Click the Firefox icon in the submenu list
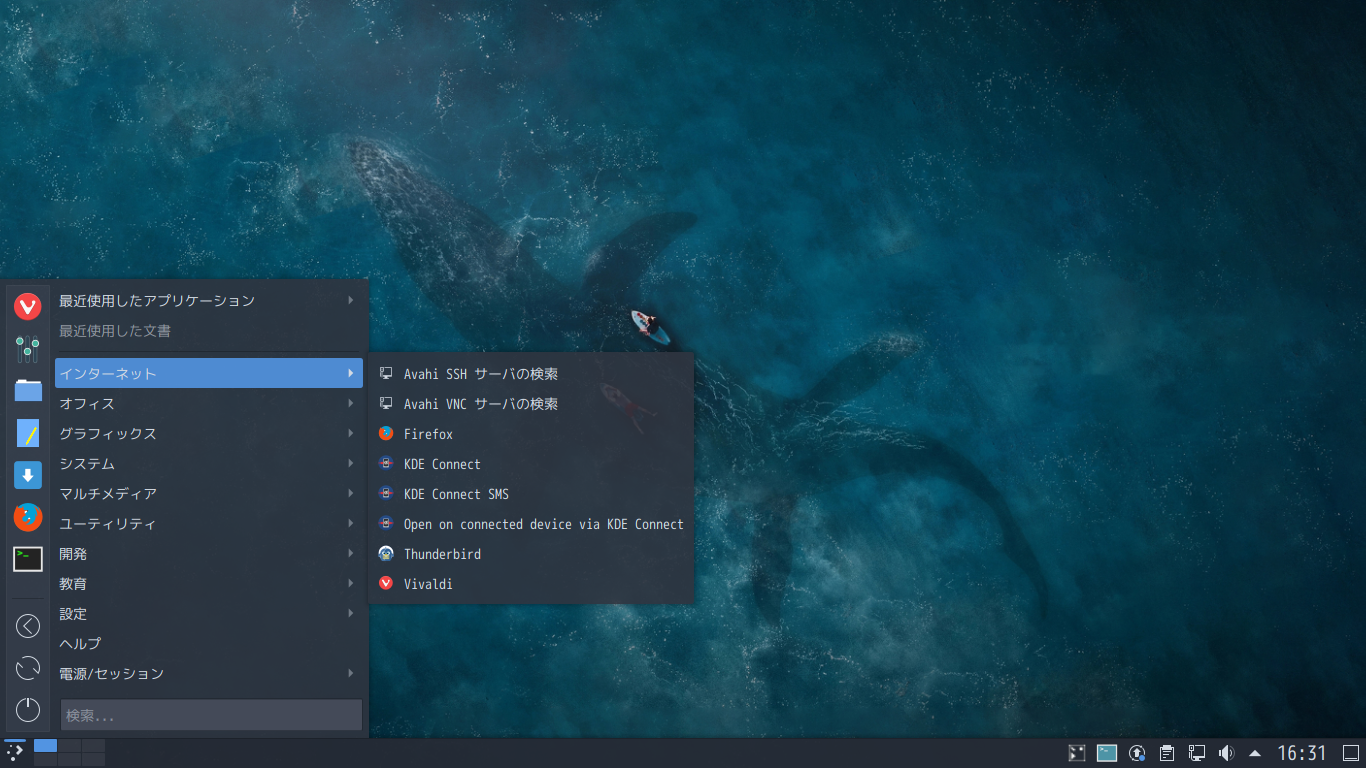 [386, 434]
